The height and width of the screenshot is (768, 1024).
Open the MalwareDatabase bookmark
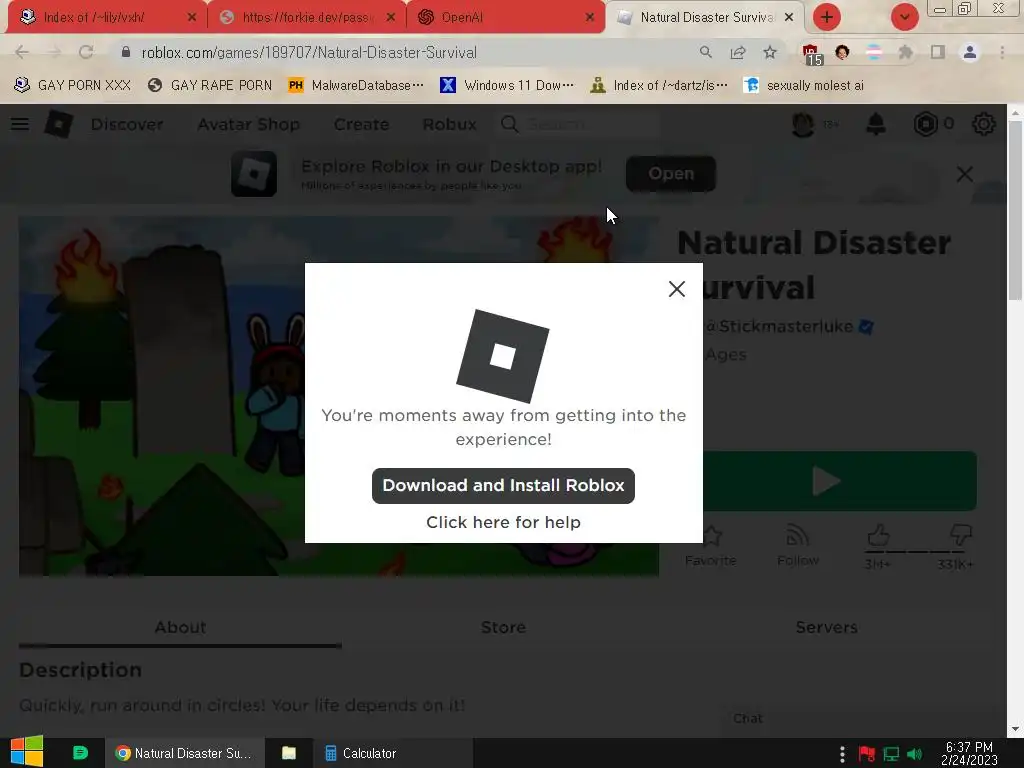coord(356,85)
